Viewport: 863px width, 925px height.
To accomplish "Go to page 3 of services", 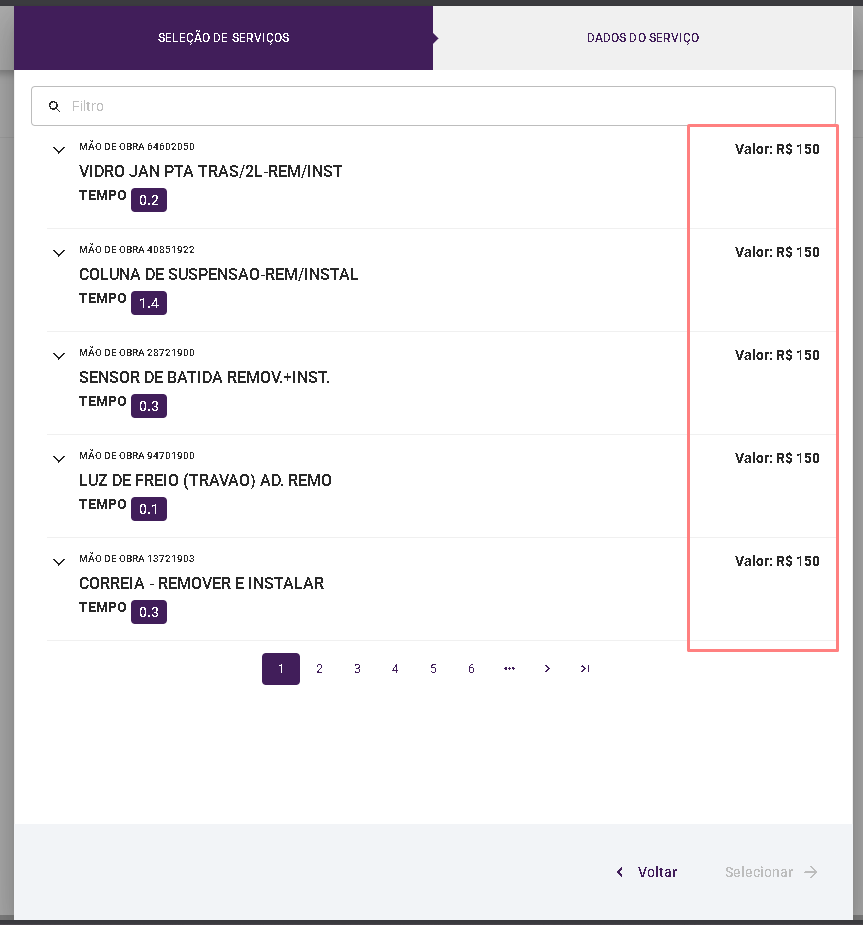I will (357, 669).
